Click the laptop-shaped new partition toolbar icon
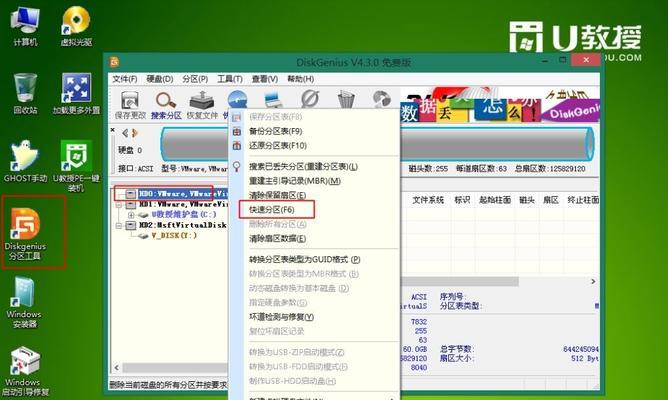Screen dimensions: 668x400 (x=273, y=100)
